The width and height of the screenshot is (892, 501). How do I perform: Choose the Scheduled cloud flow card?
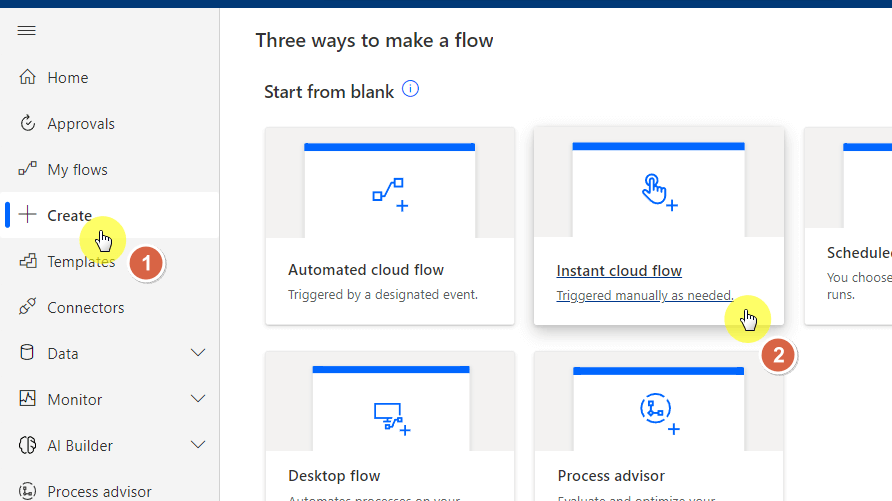click(848, 226)
